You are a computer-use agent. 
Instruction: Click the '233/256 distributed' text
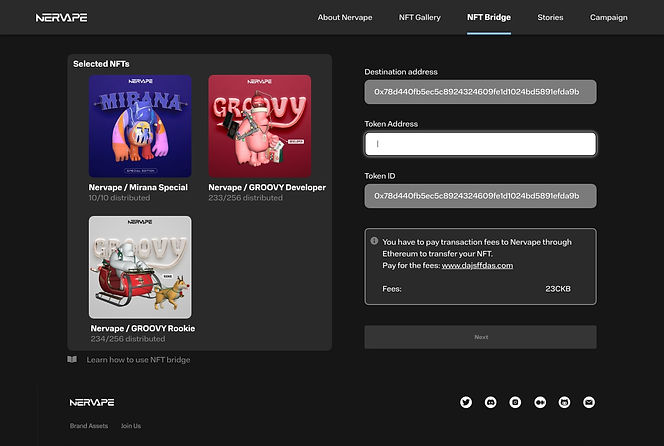(x=246, y=198)
